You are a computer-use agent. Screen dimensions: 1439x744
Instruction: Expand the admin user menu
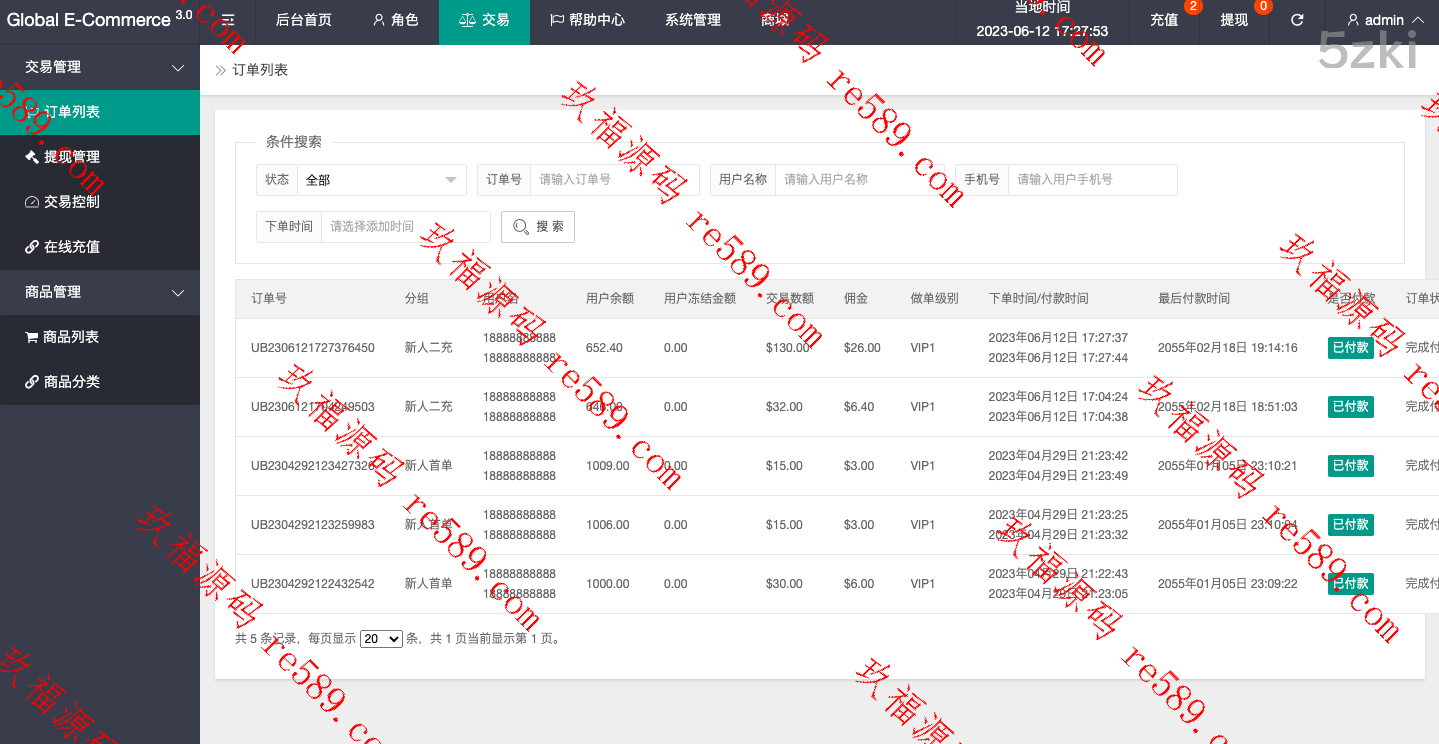click(x=1385, y=20)
